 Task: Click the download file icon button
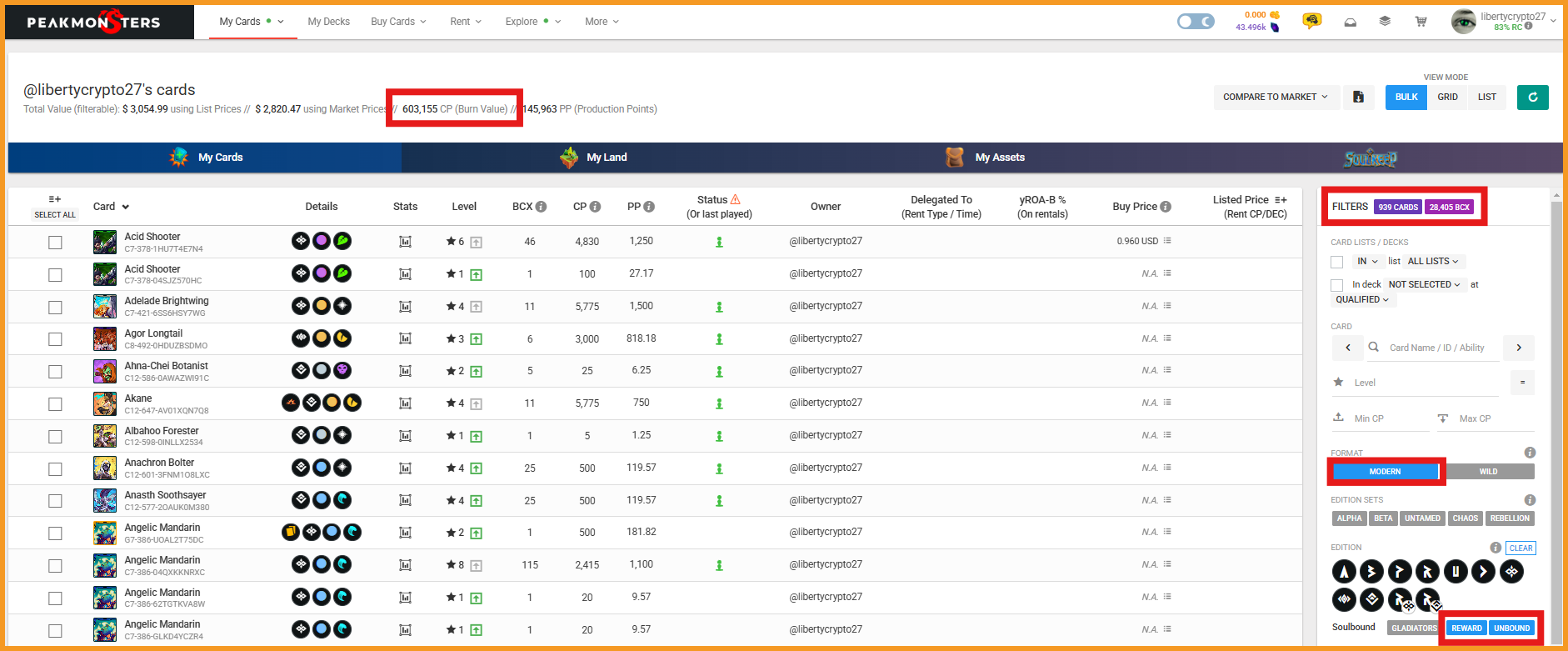[x=1358, y=97]
